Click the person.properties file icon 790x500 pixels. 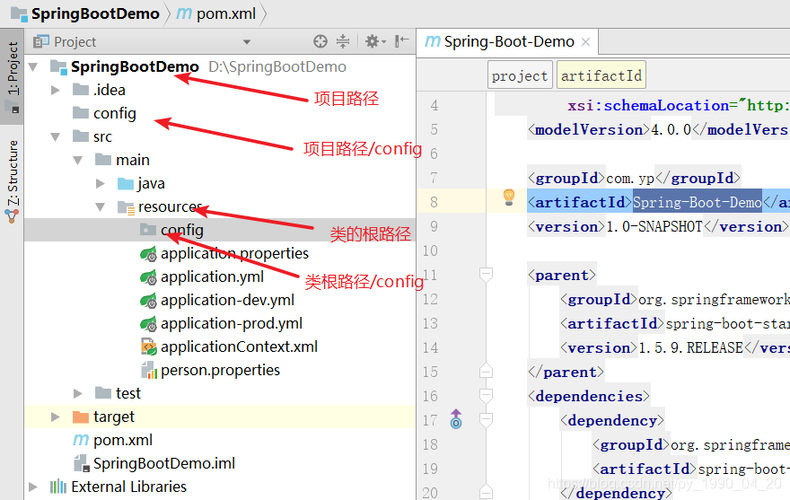click(149, 370)
